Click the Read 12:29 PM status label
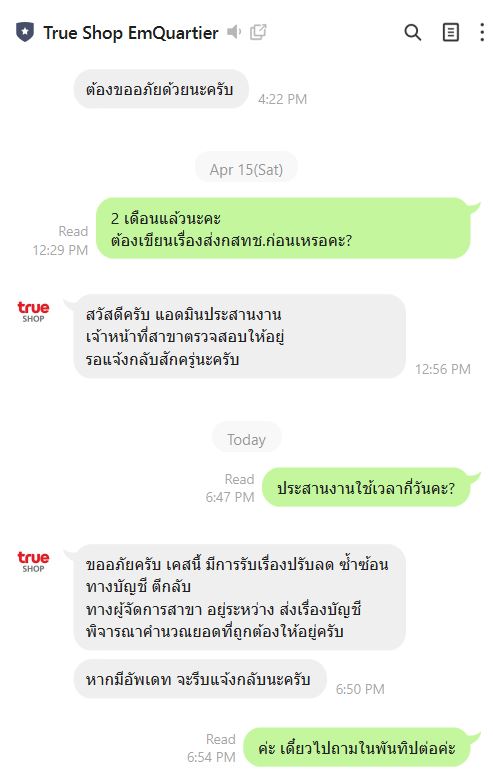This screenshot has height=784, width=493. click(60, 240)
